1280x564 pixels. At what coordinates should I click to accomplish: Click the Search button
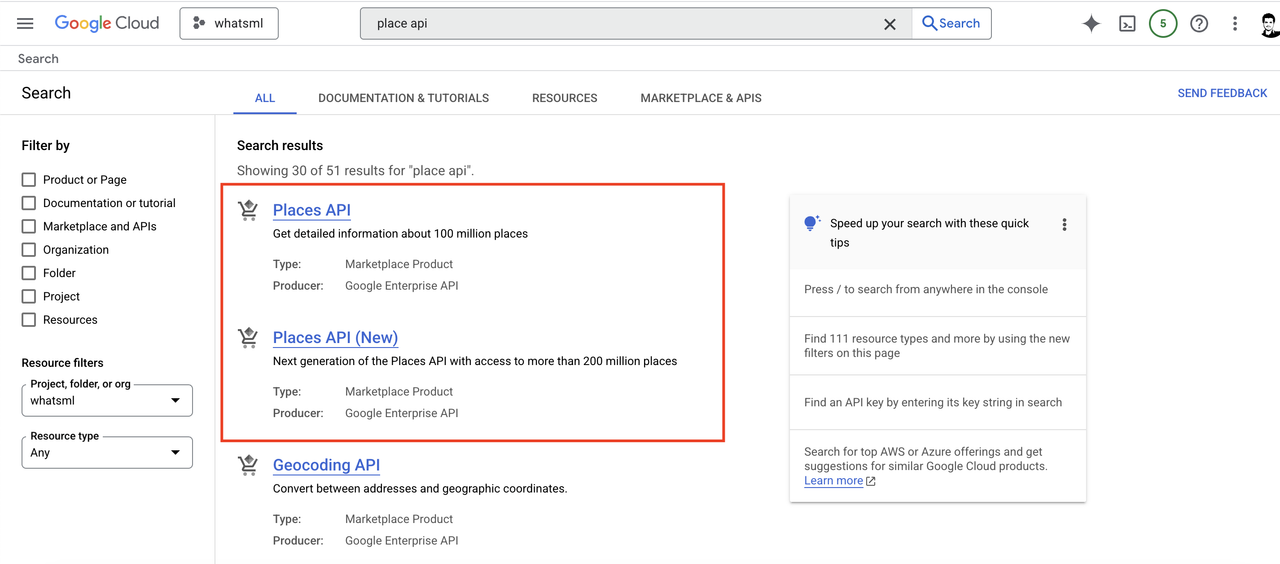[951, 24]
